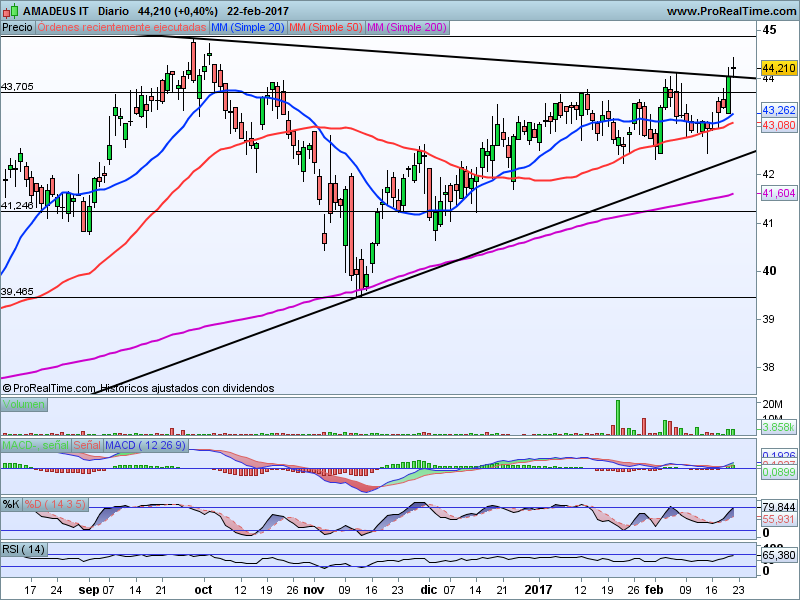
Task: Click the 39,465 horizontal level label
Action: (17, 292)
